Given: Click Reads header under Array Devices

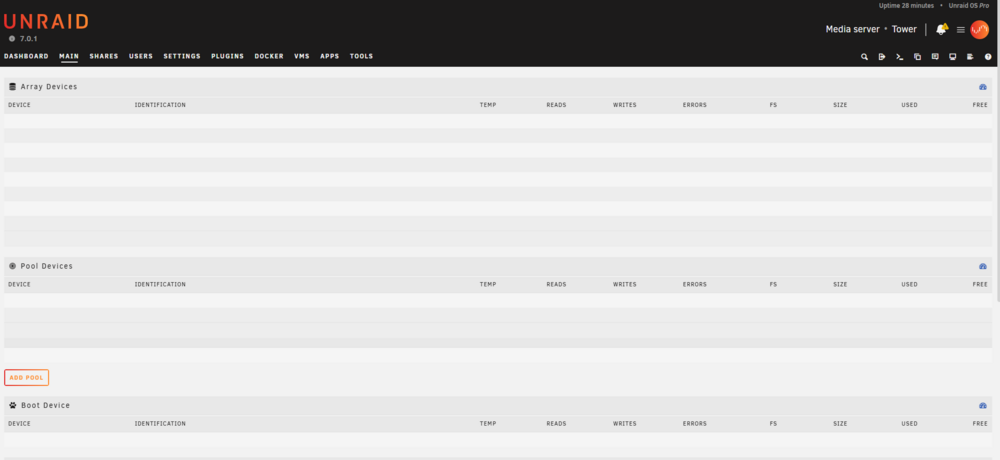Looking at the screenshot, I should pos(556,105).
